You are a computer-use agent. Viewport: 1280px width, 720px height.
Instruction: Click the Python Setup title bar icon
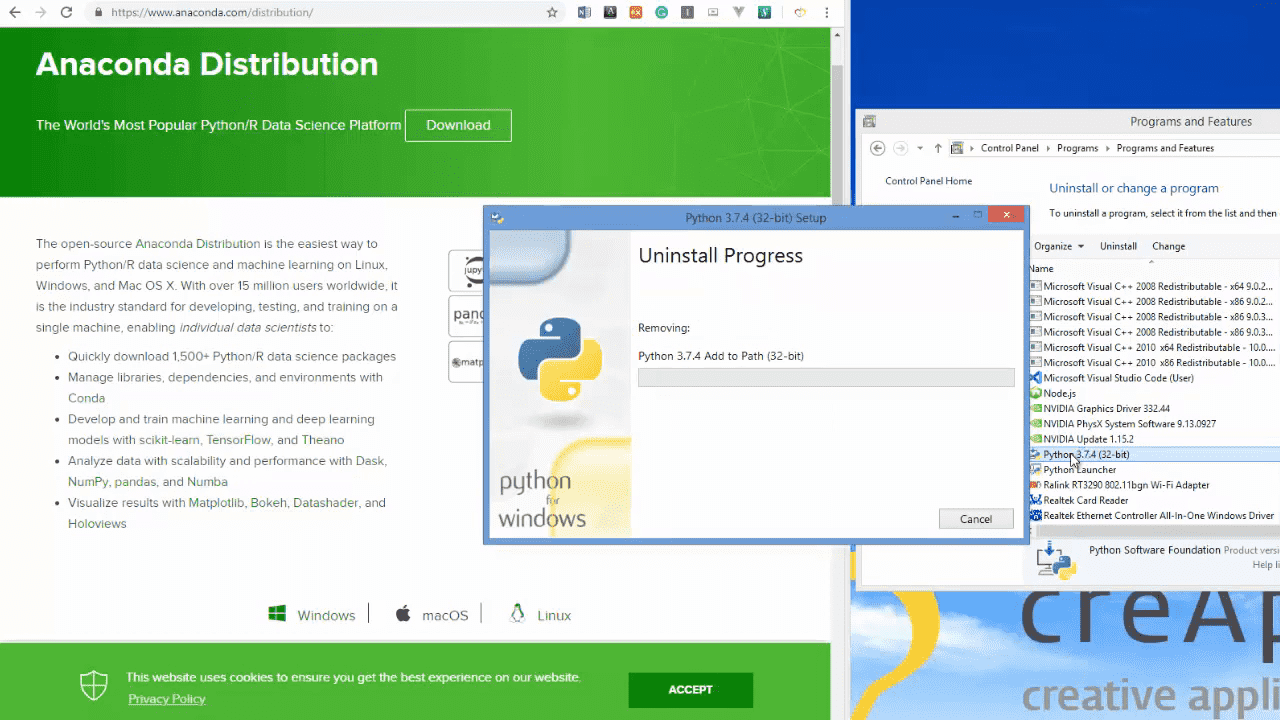click(x=497, y=217)
